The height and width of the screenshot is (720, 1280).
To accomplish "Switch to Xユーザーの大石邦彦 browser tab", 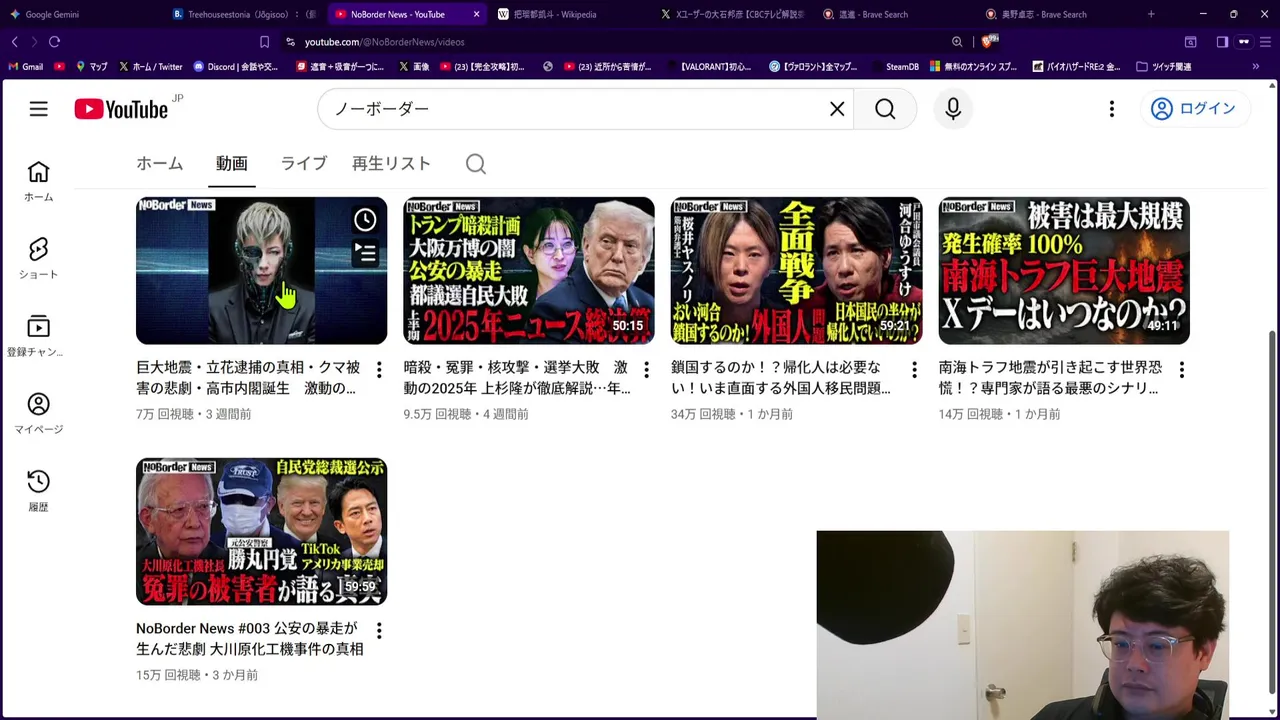I will tap(733, 14).
